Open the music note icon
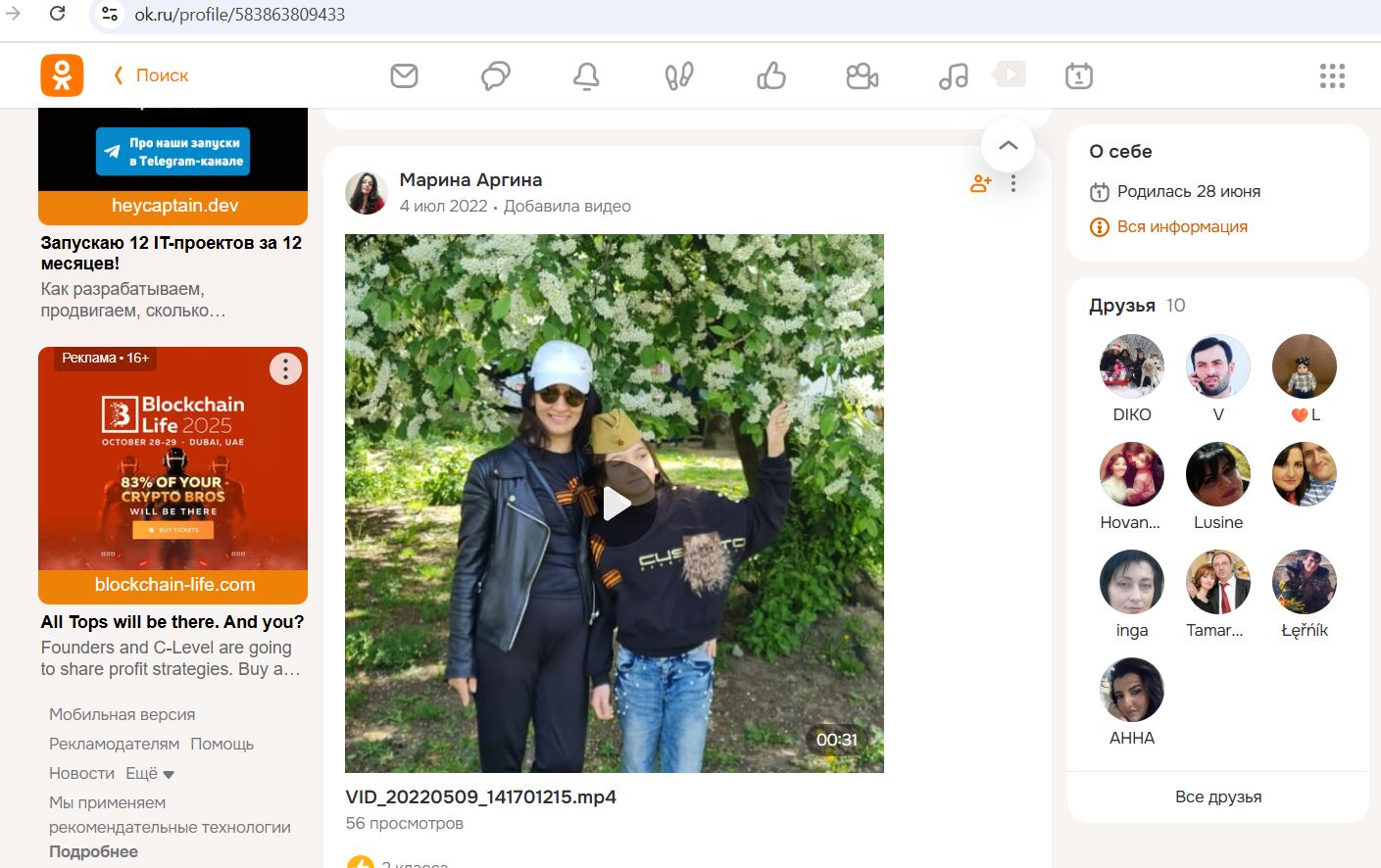This screenshot has height=868, width=1381. tap(953, 75)
